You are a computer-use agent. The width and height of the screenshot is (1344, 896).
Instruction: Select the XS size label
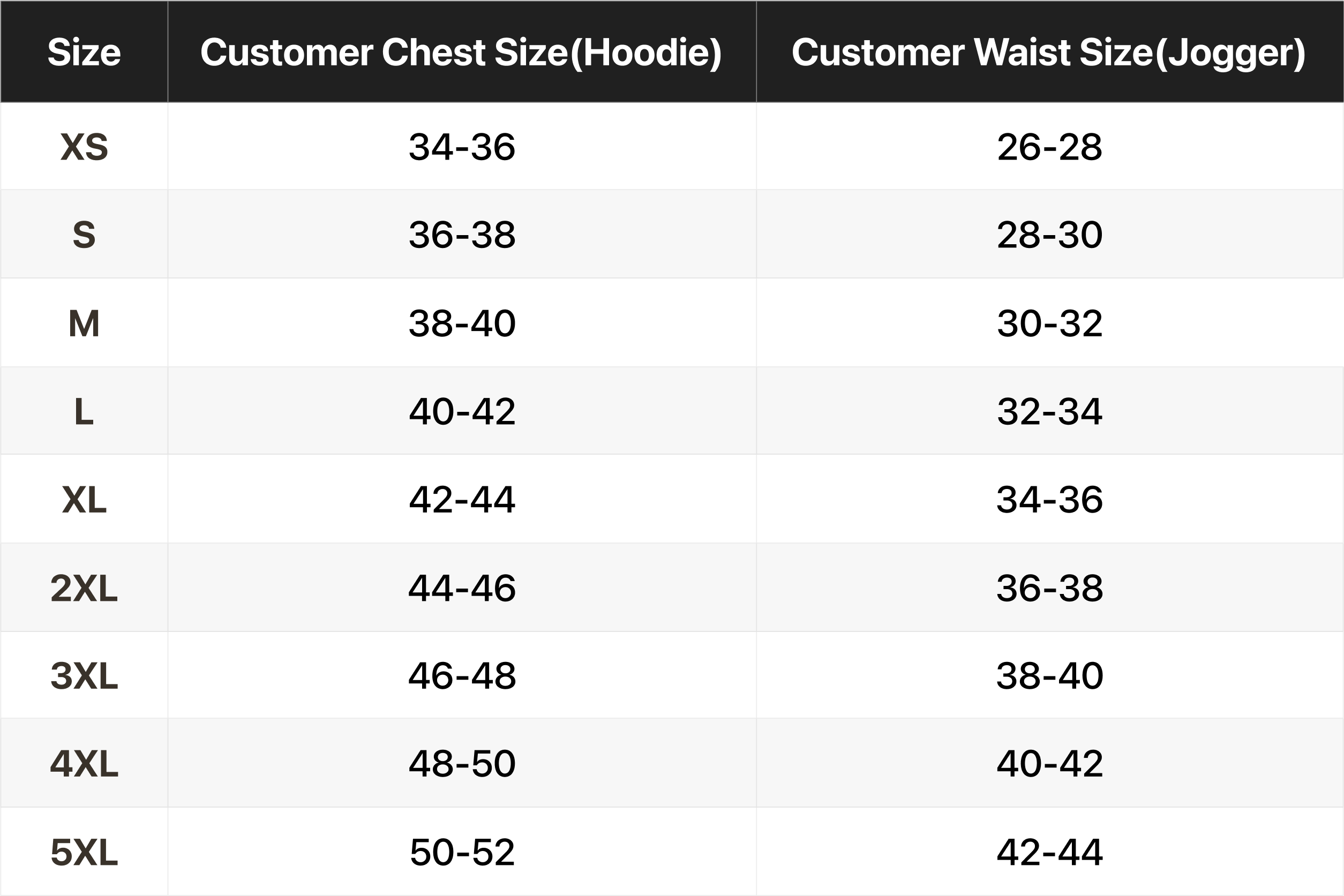[84, 147]
